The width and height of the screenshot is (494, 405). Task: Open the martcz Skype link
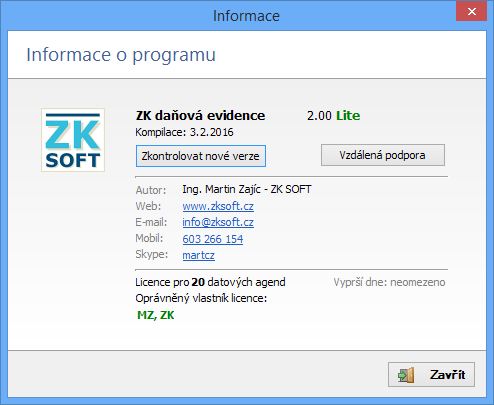point(199,255)
